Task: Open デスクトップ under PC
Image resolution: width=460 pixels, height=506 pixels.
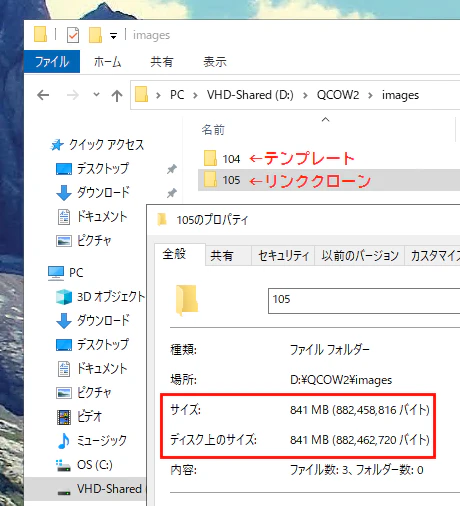Action: (103, 344)
